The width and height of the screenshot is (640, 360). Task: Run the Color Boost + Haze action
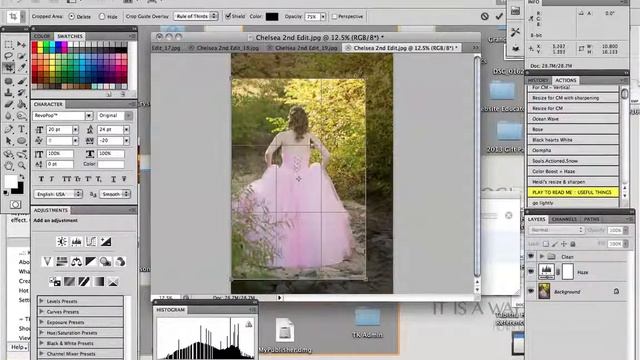(x=573, y=171)
